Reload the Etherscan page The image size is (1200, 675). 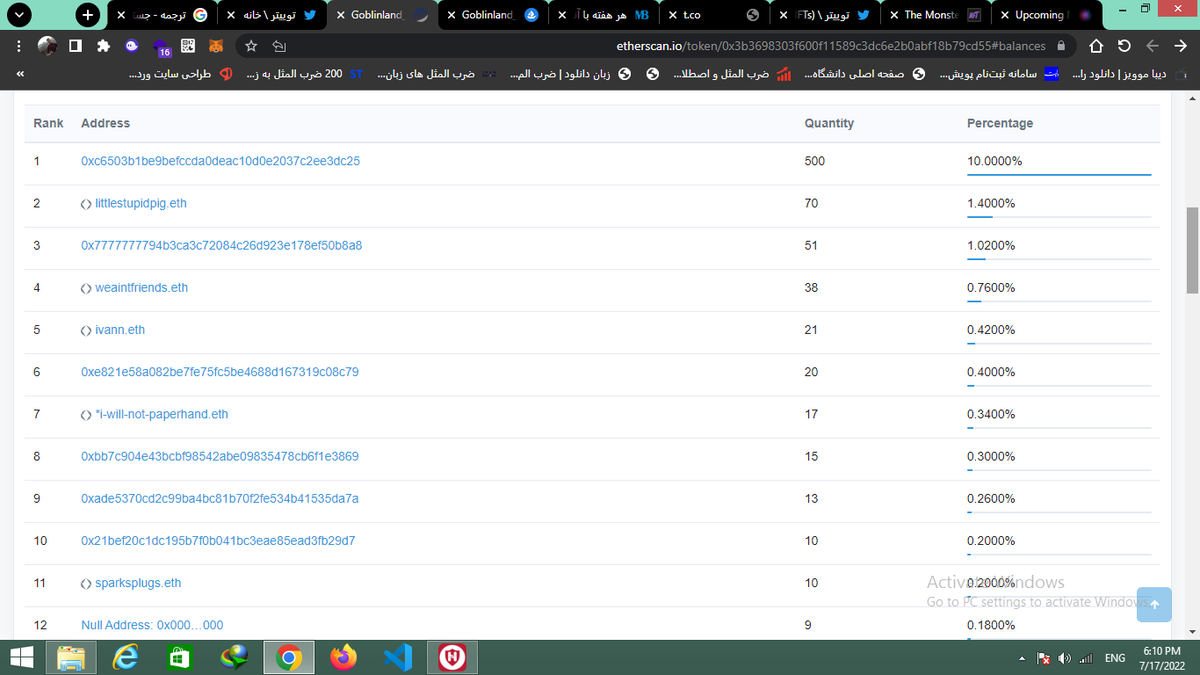pos(1125,46)
